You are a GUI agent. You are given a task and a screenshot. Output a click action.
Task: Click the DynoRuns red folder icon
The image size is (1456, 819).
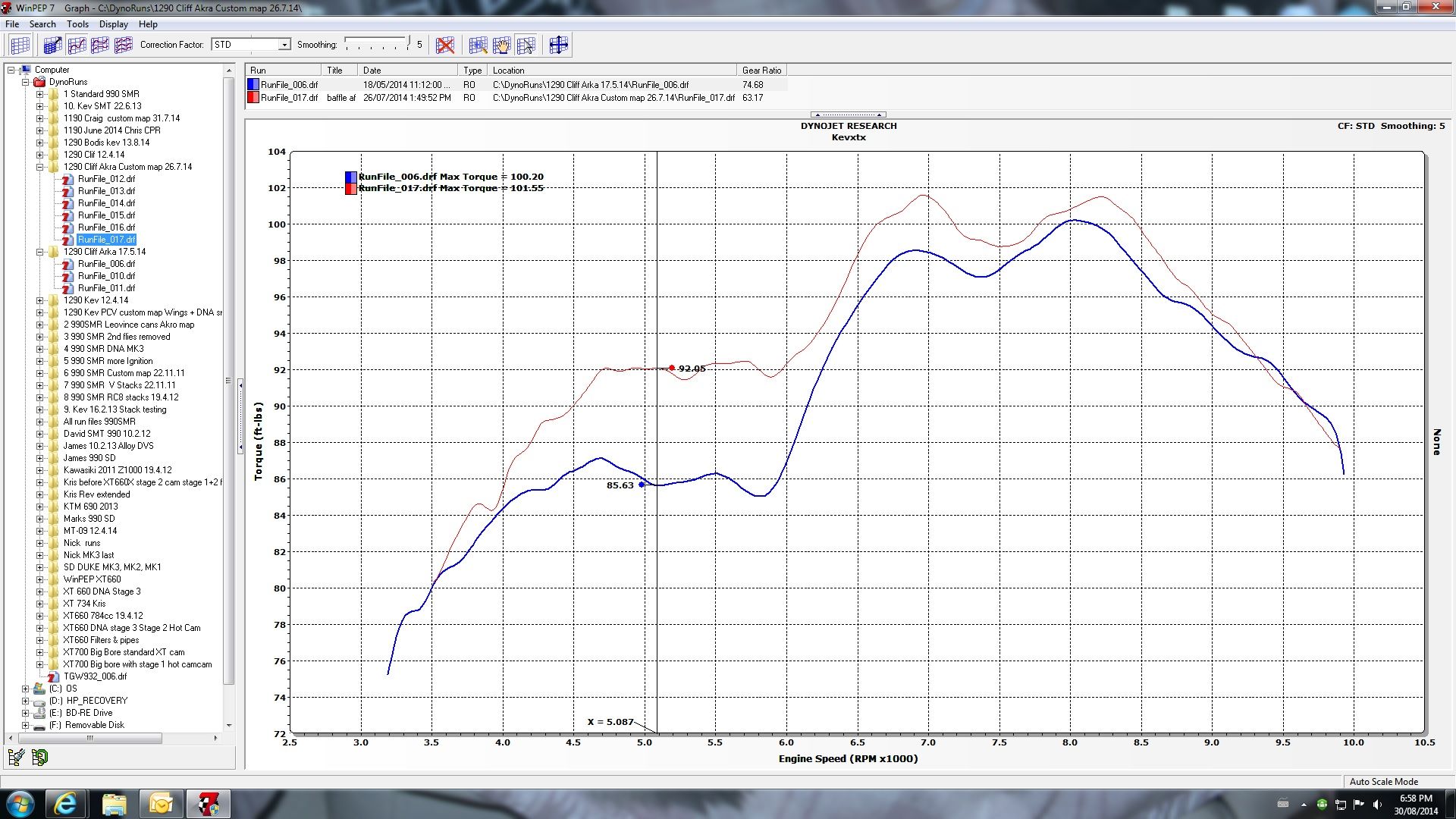pos(39,82)
